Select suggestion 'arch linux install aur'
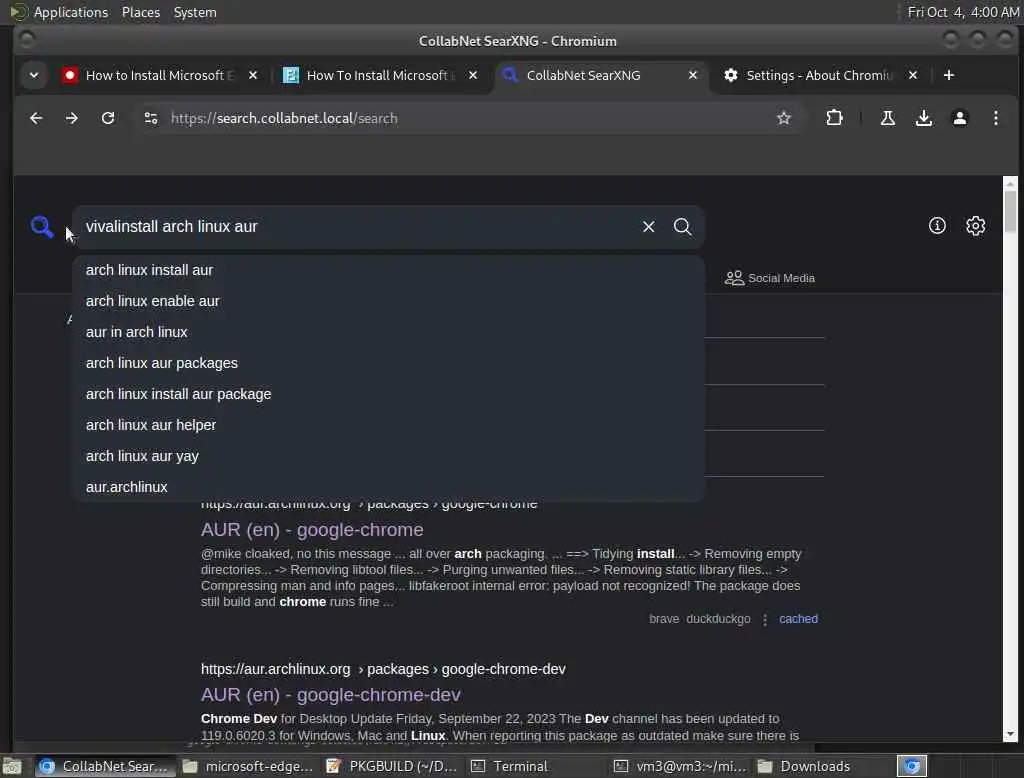This screenshot has height=778, width=1024. click(389, 270)
